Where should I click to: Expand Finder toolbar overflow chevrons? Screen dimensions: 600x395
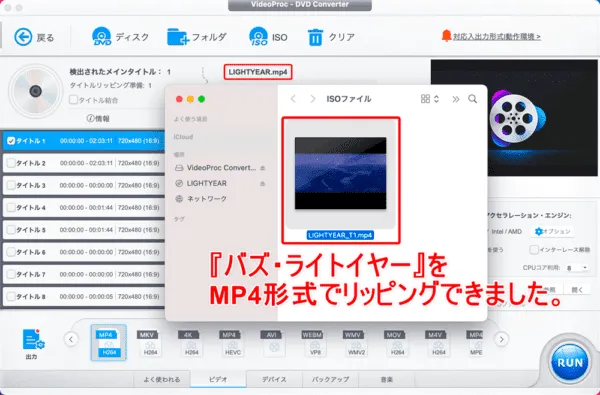point(456,99)
